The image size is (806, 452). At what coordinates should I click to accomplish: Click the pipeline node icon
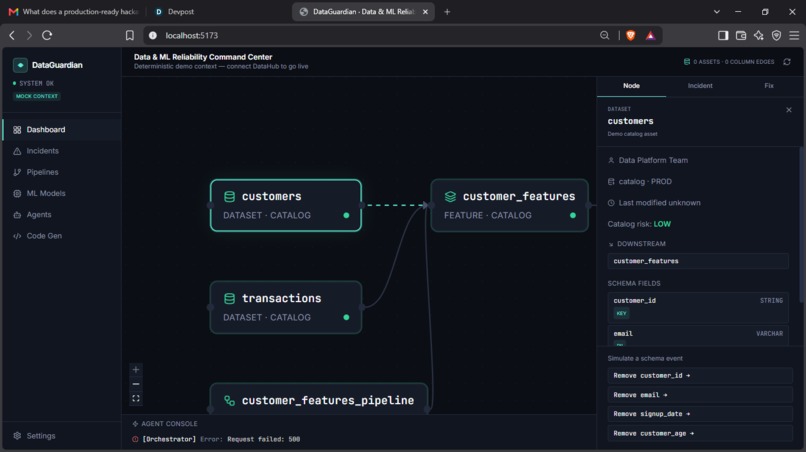229,401
